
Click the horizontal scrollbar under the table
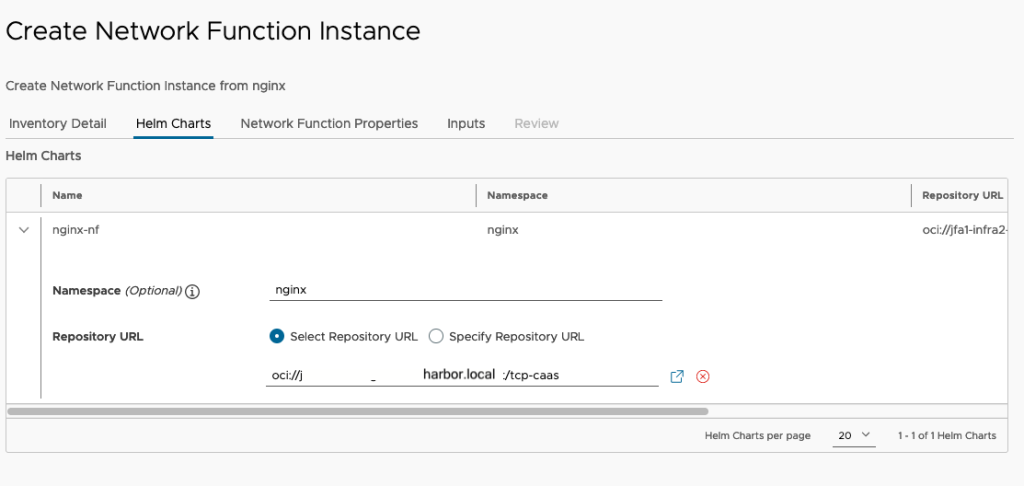pyautogui.click(x=357, y=412)
